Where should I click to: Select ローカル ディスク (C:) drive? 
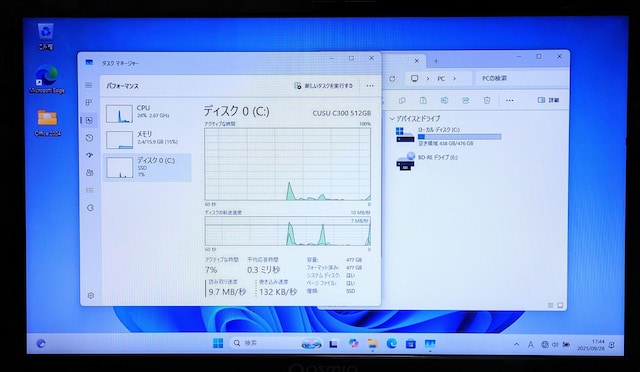[x=448, y=136]
